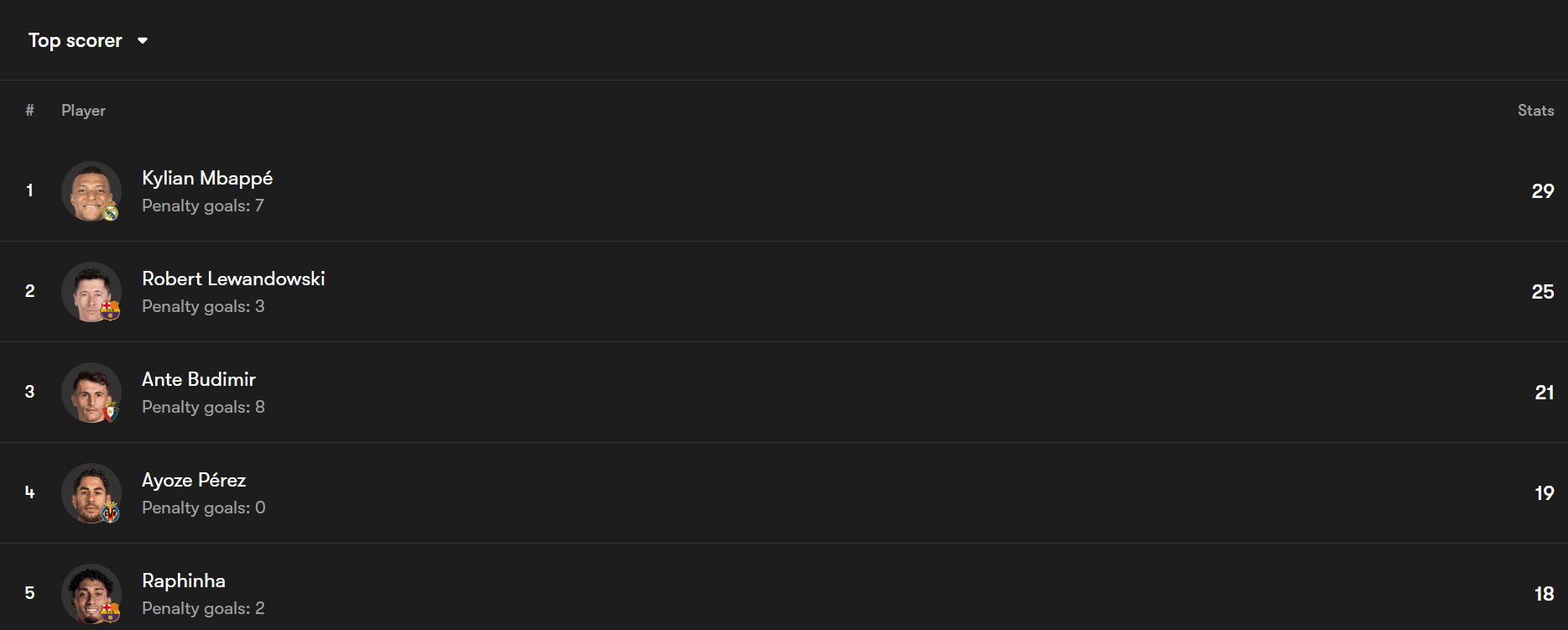Open the Top scorer dropdown
Image resolution: width=1568 pixels, height=630 pixels.
click(x=76, y=40)
